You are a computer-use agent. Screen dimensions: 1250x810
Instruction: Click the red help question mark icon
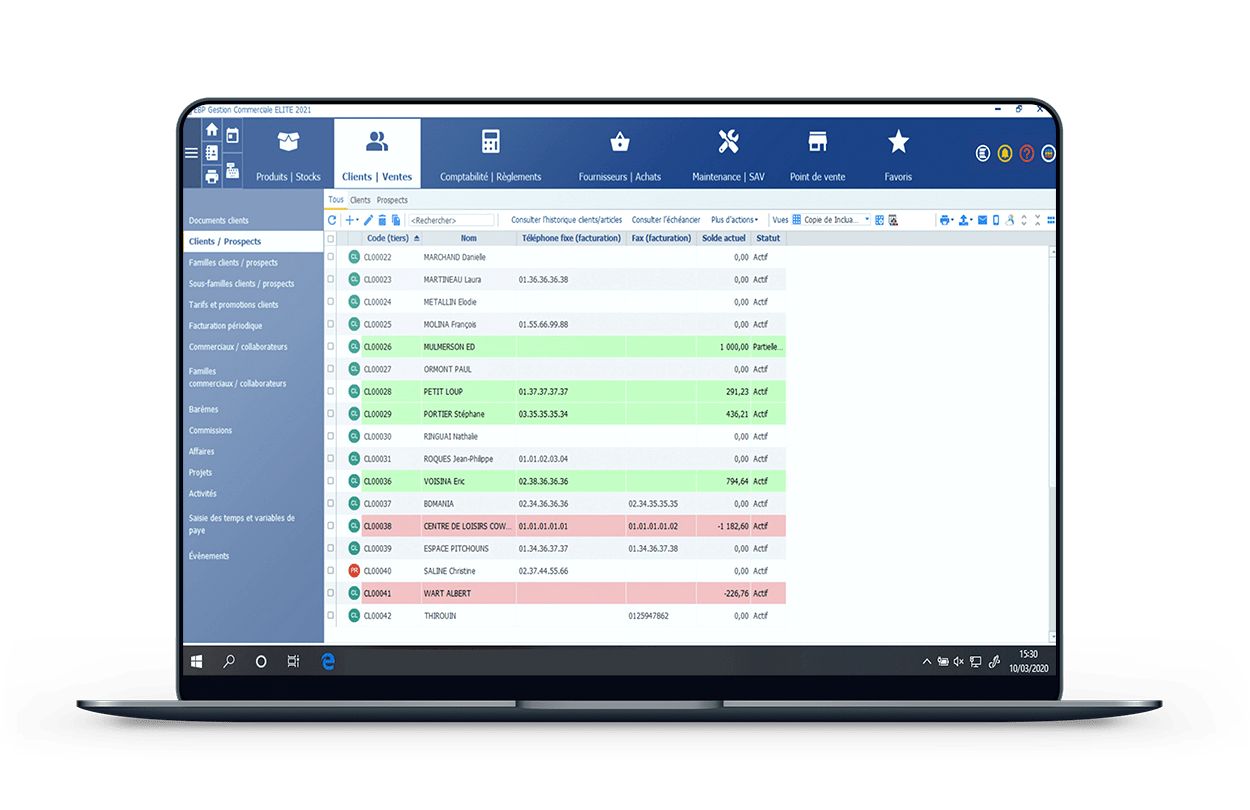coord(1026,153)
